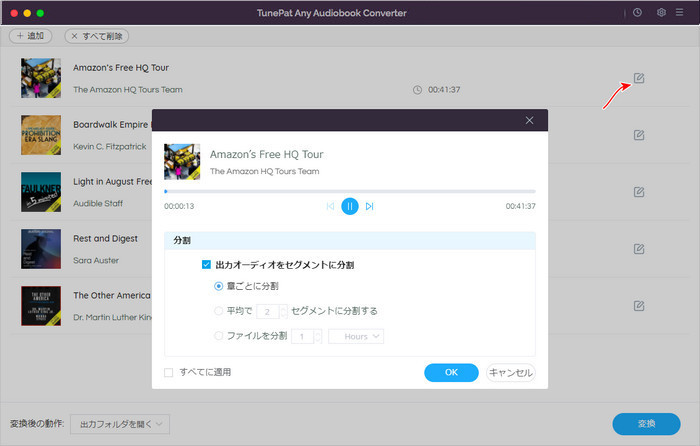The image size is (700, 446).
Task: Click title Amazon's Free HQ Tour in list
Action: (121, 67)
